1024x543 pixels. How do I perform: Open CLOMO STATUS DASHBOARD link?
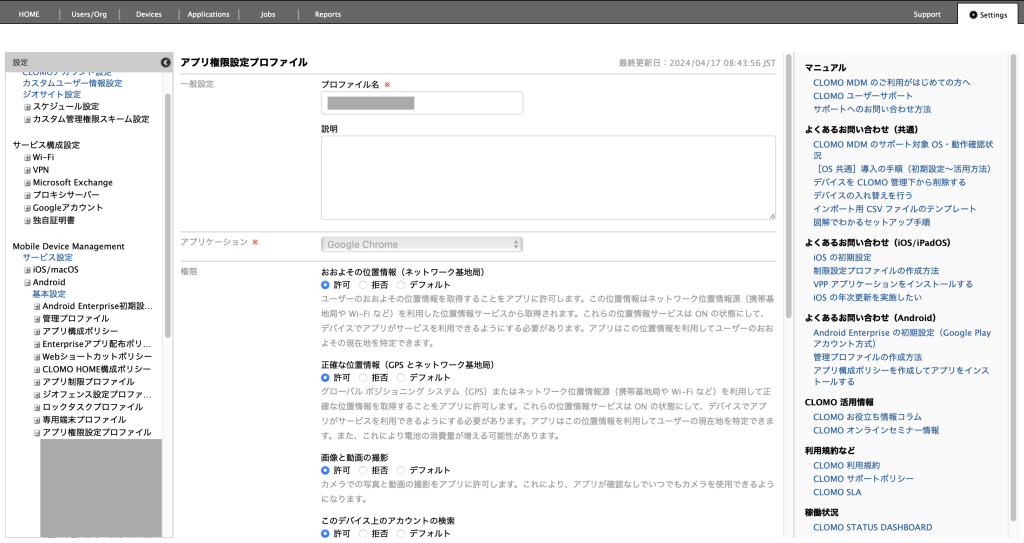click(872, 527)
